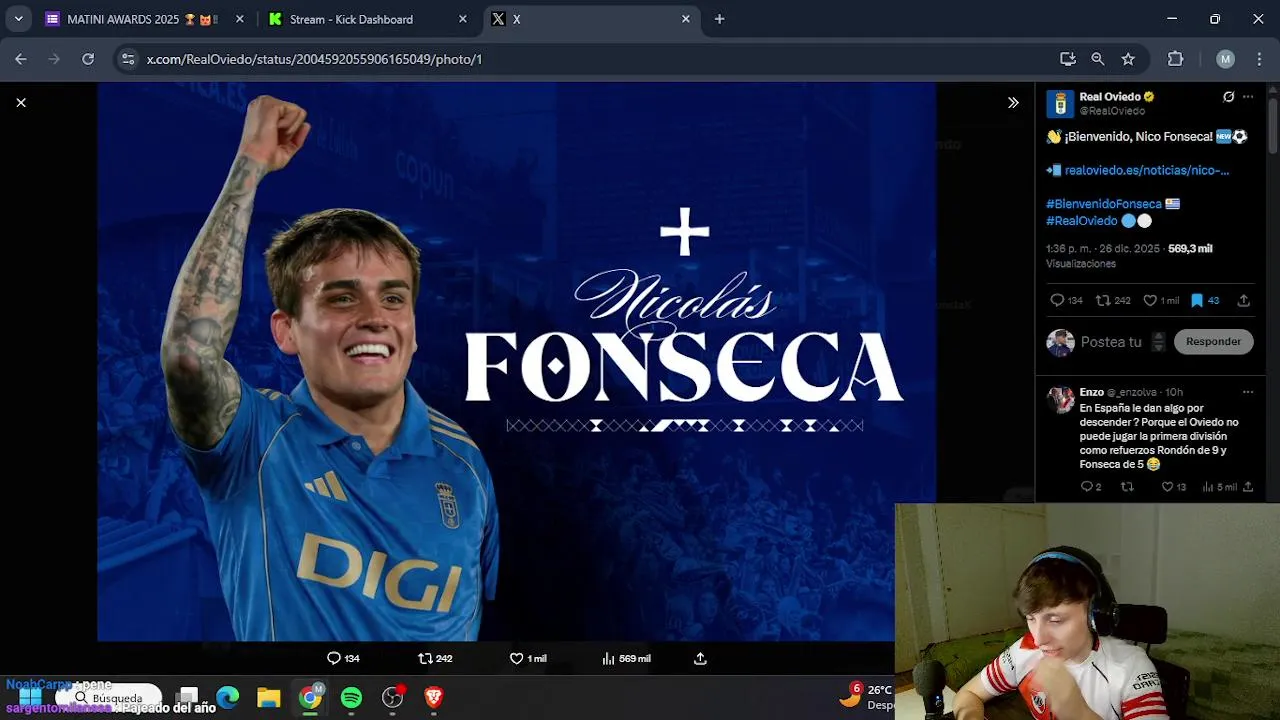The image size is (1280, 720).
Task: Like icon in sidebar tweet (1 mil)
Action: pyautogui.click(x=1150, y=300)
